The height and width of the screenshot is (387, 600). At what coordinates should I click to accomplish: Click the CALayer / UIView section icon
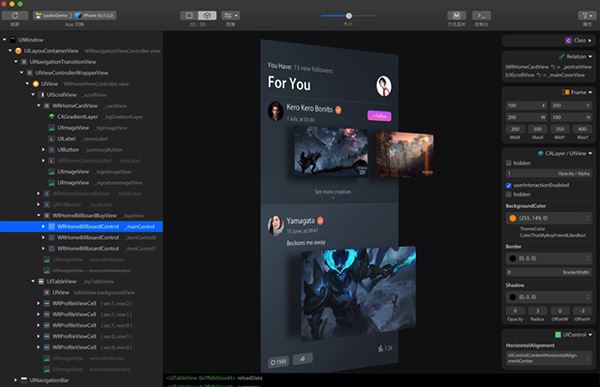pos(541,153)
